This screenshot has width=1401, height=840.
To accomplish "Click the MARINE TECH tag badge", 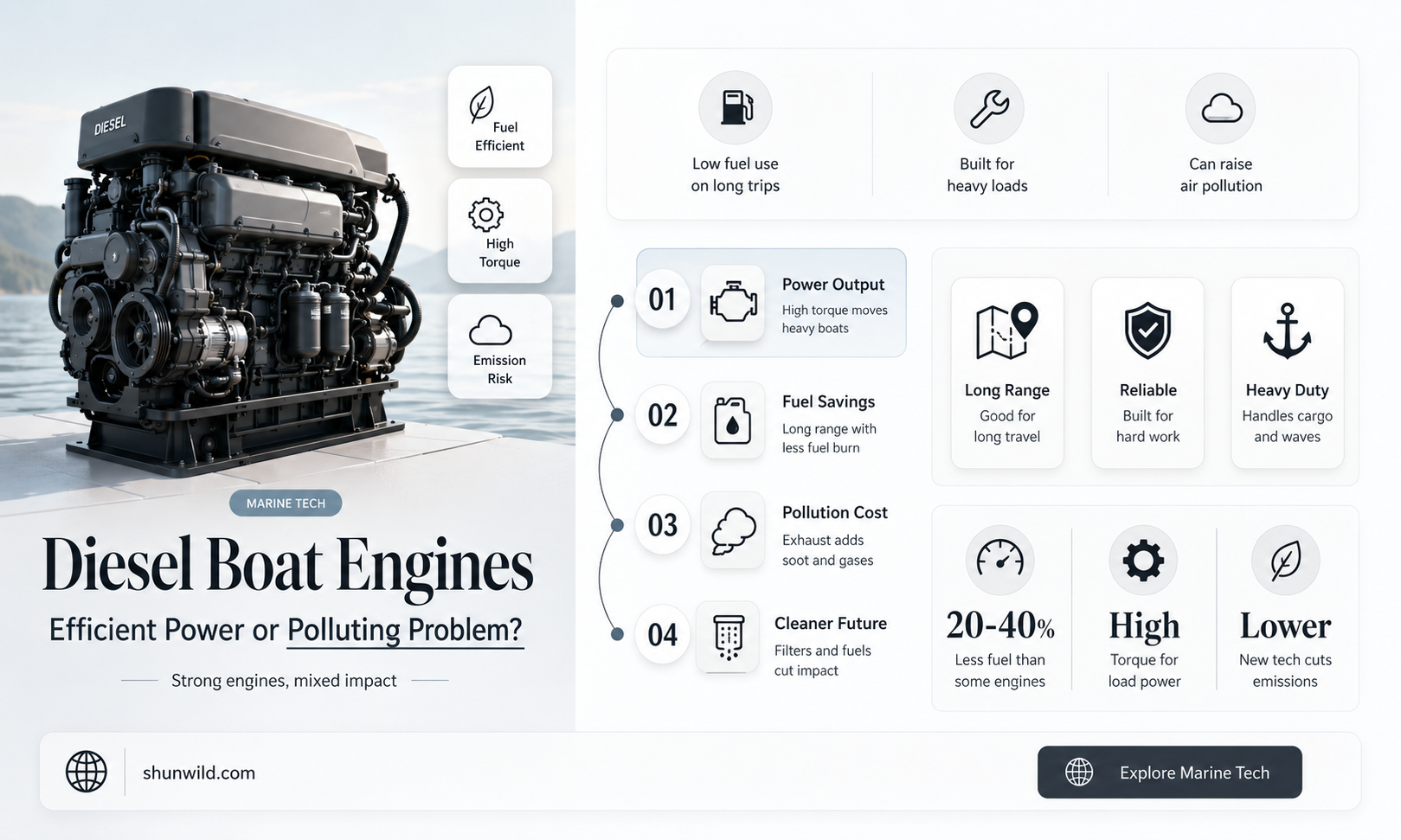I will tap(286, 503).
